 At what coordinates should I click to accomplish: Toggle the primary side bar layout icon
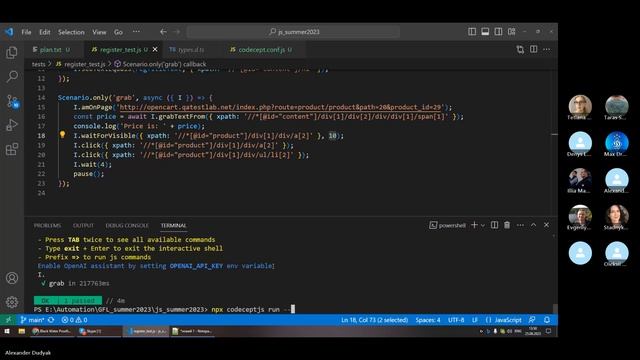click(472, 31)
